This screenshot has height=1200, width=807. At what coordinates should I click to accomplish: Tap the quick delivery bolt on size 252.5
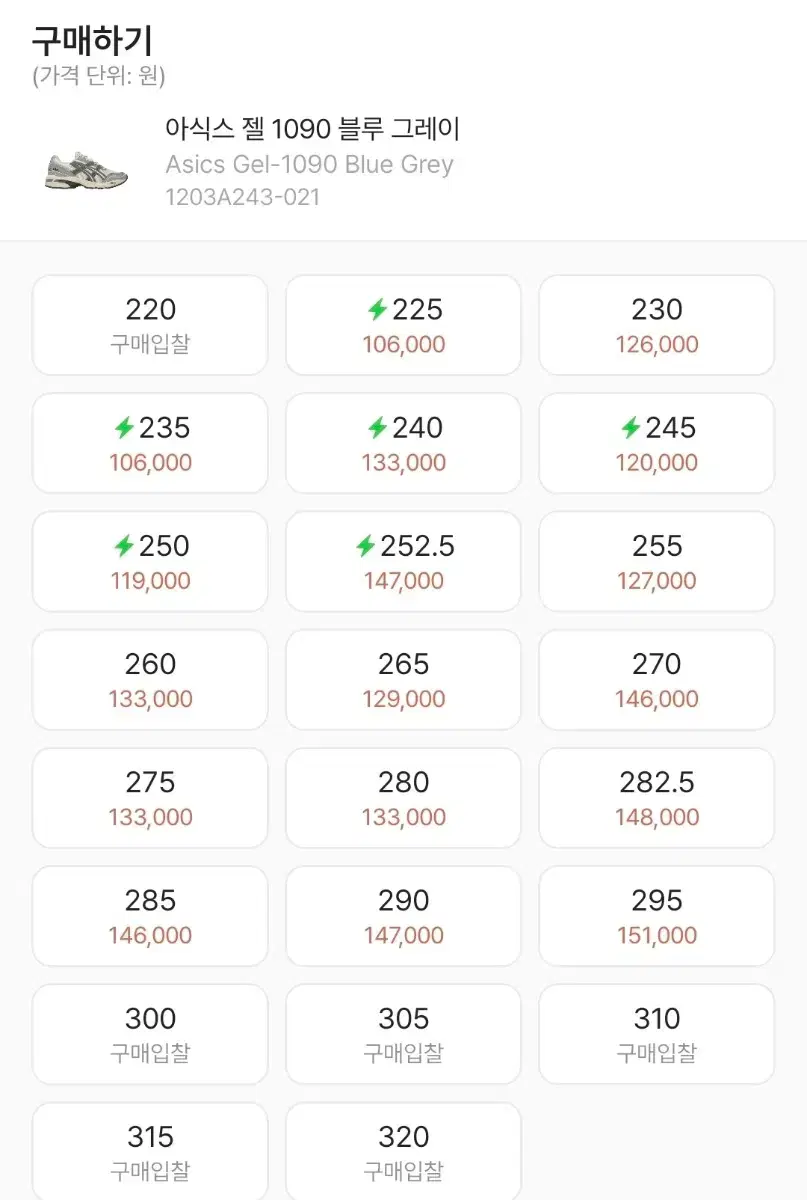(x=366, y=546)
